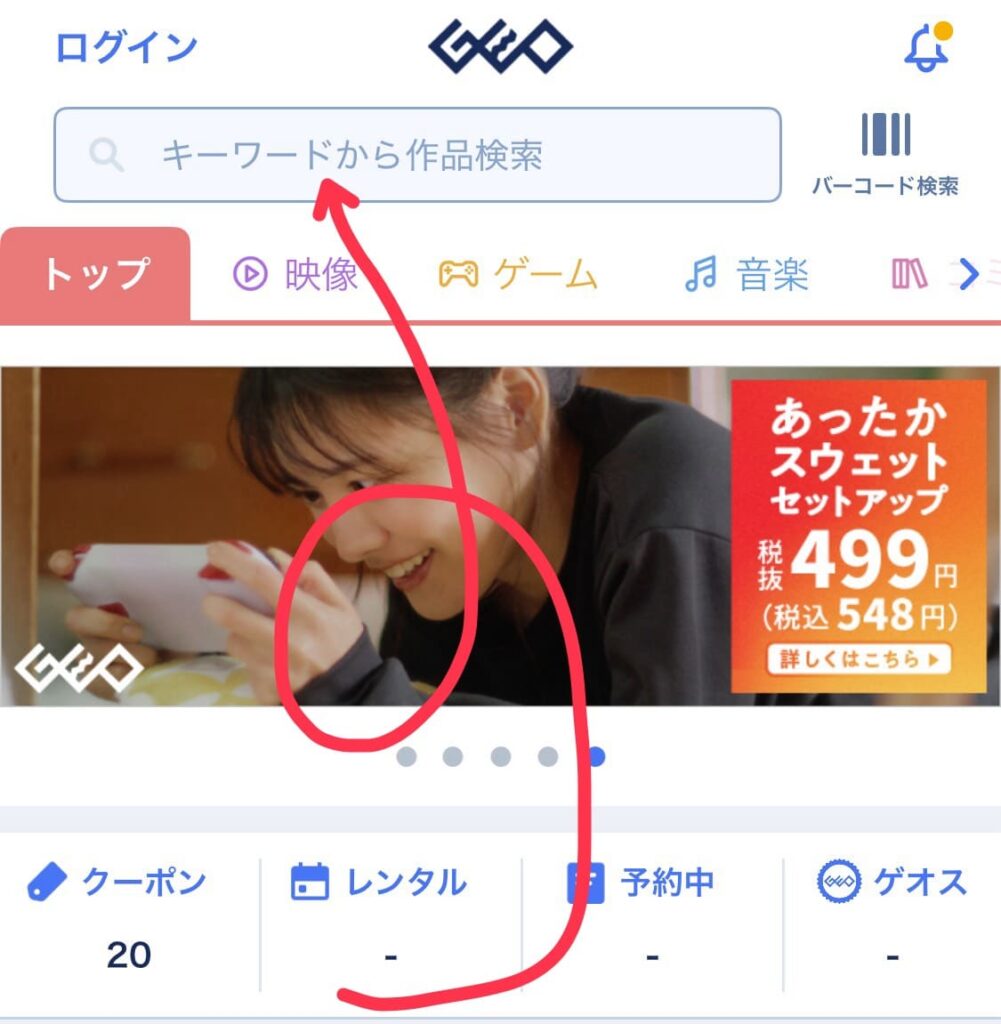Tap the ゲオス circular badge icon
1001x1024 pixels.
839,881
